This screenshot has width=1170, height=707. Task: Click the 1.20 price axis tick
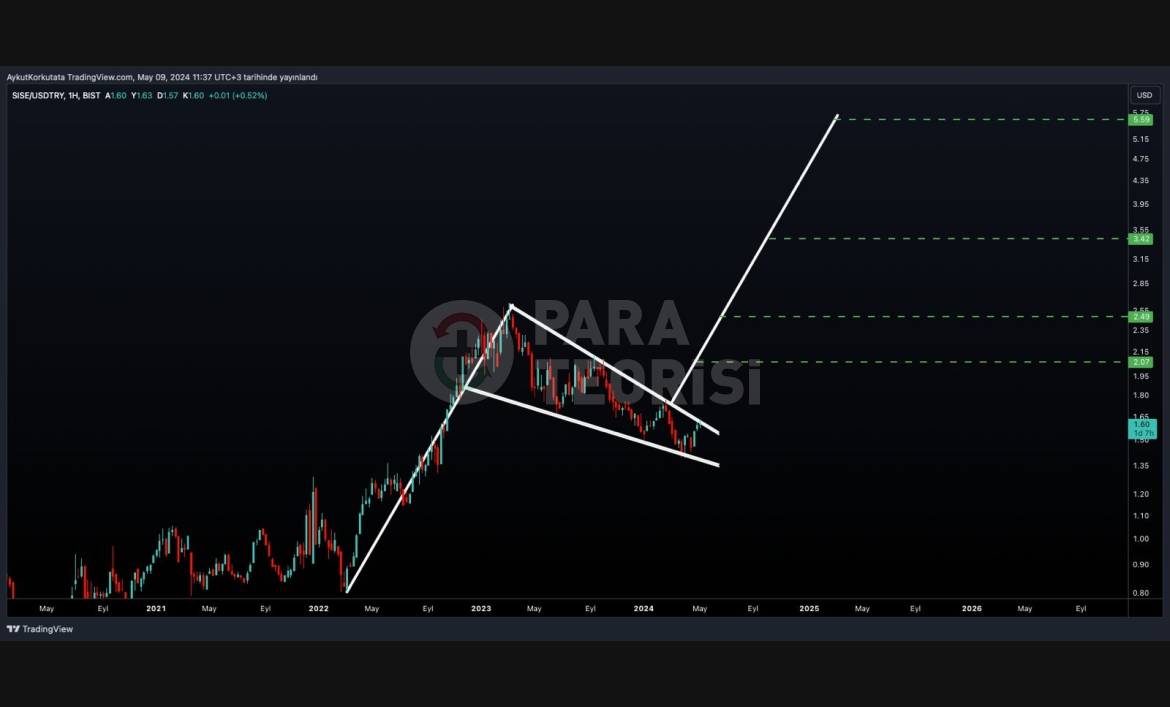tap(1141, 494)
